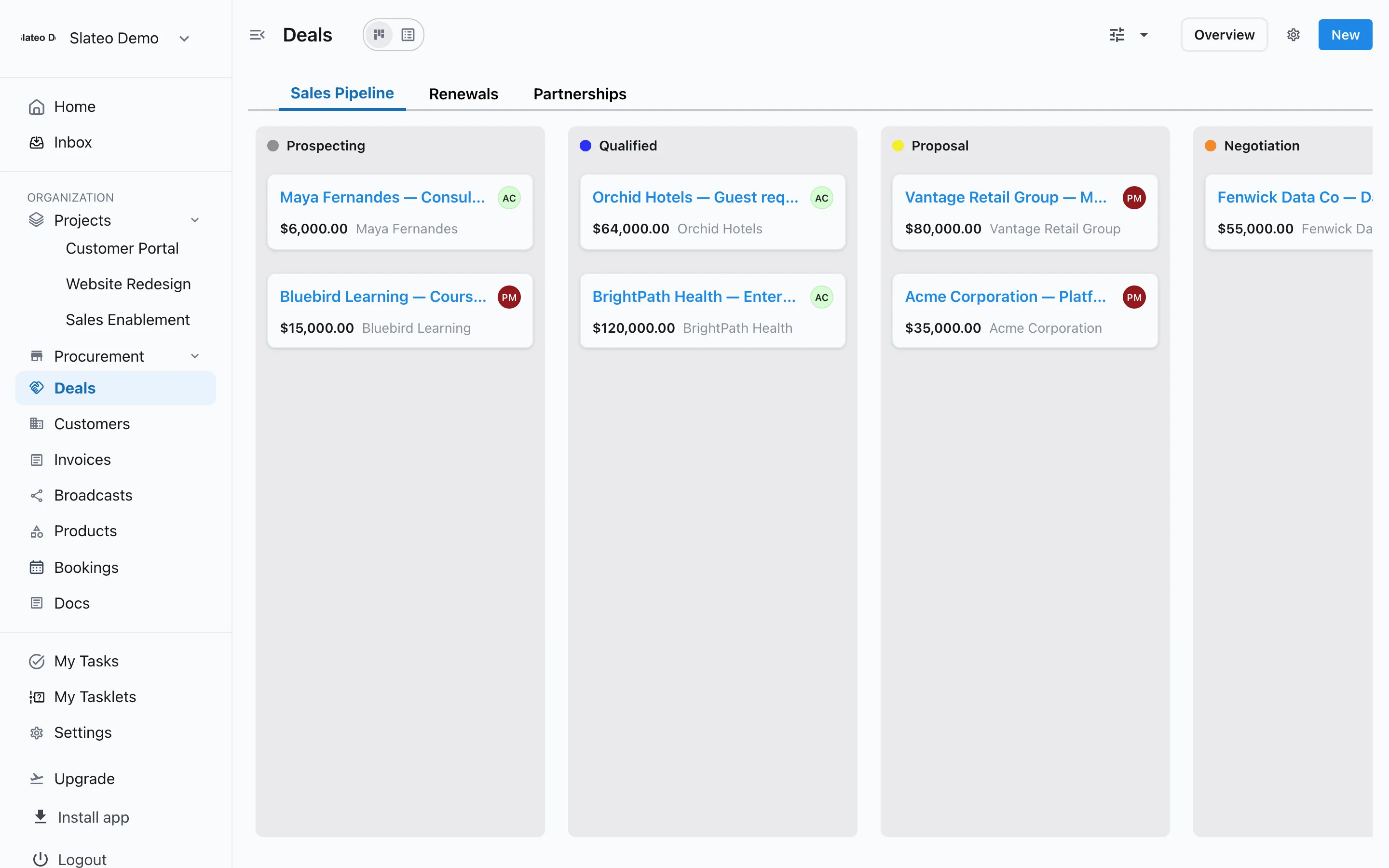Viewport: 1389px width, 868px height.
Task: Click PM avatar on Acme Corporation card
Action: point(1133,298)
